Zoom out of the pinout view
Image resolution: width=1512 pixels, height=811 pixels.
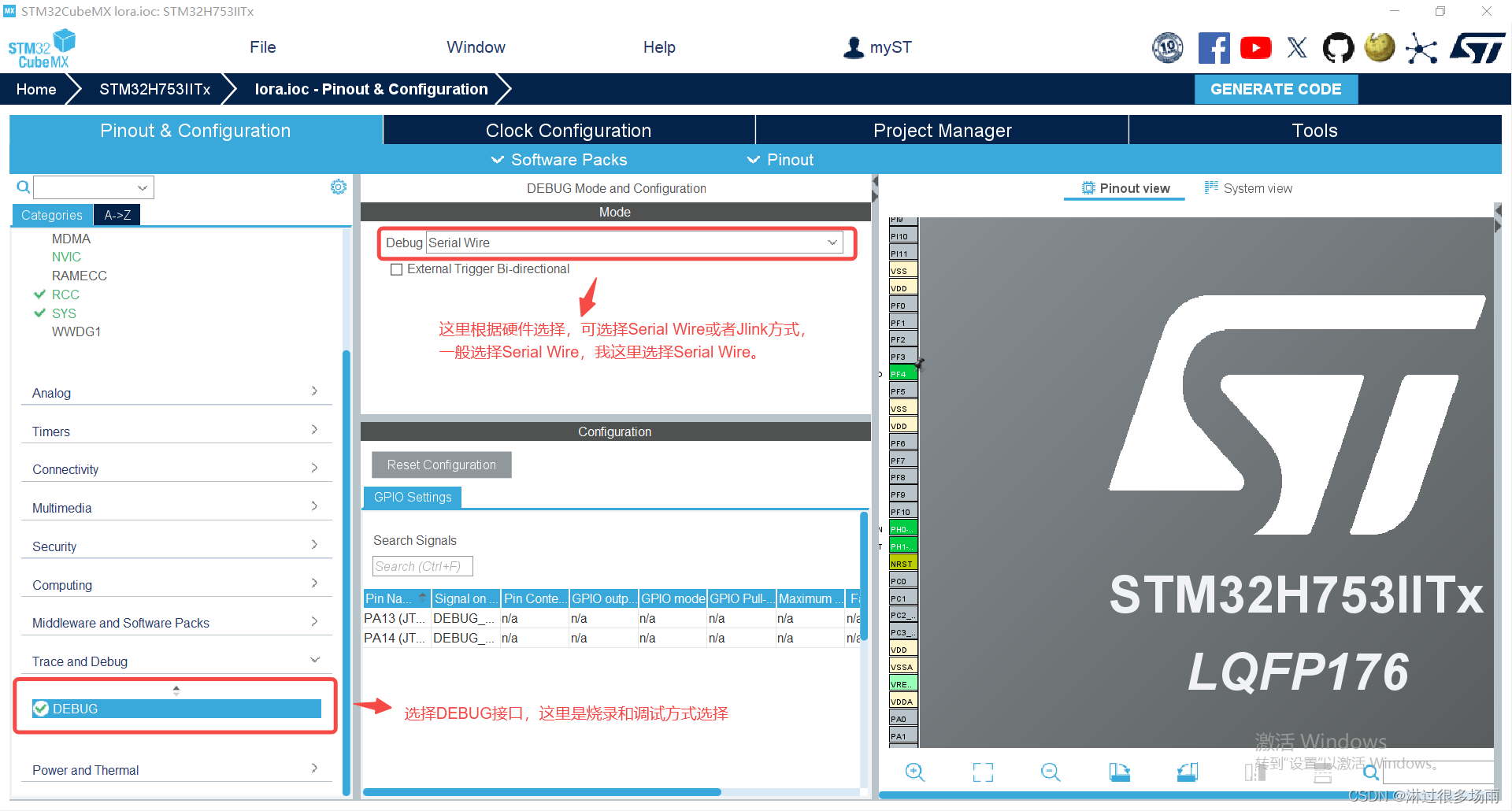[x=1050, y=772]
